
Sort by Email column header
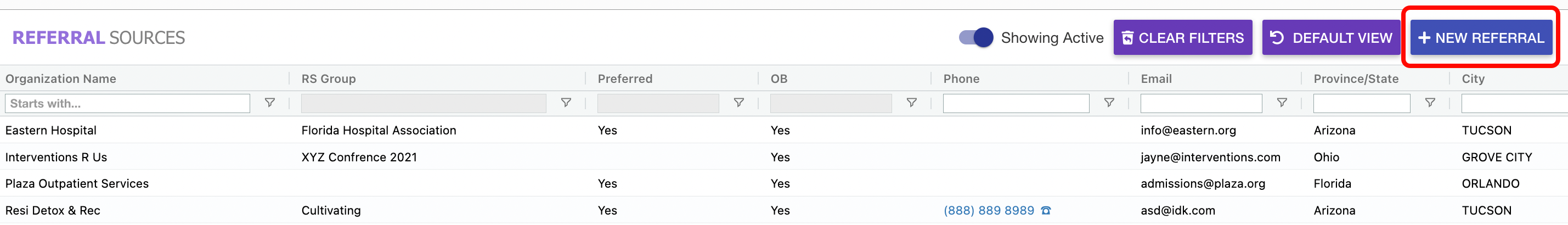[x=1155, y=78]
